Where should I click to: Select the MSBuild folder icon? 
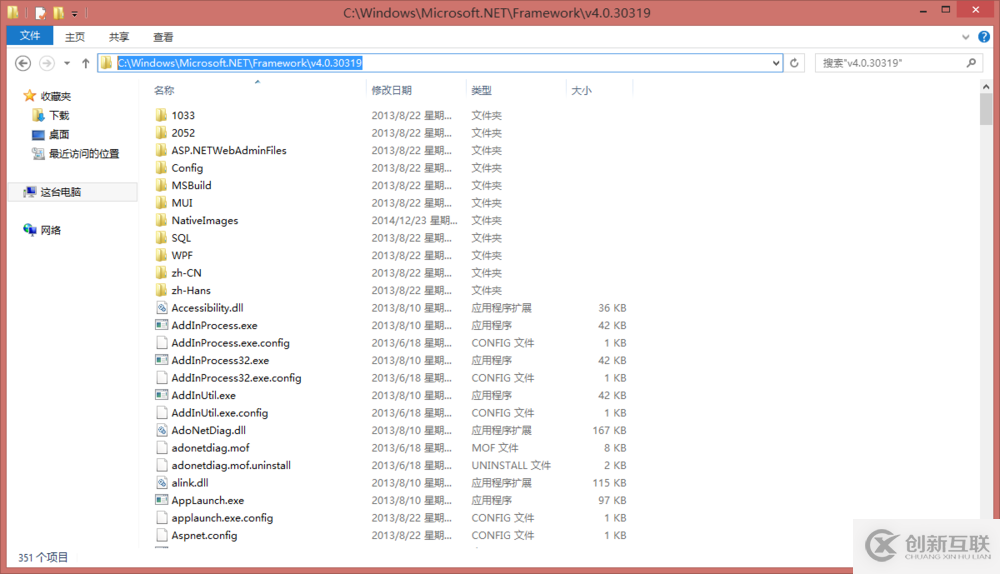[x=161, y=186]
